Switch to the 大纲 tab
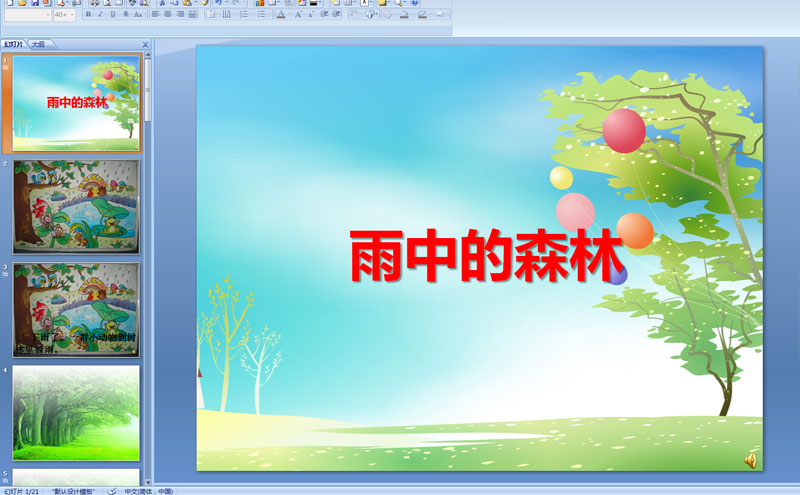The height and width of the screenshot is (495, 800). [39, 44]
